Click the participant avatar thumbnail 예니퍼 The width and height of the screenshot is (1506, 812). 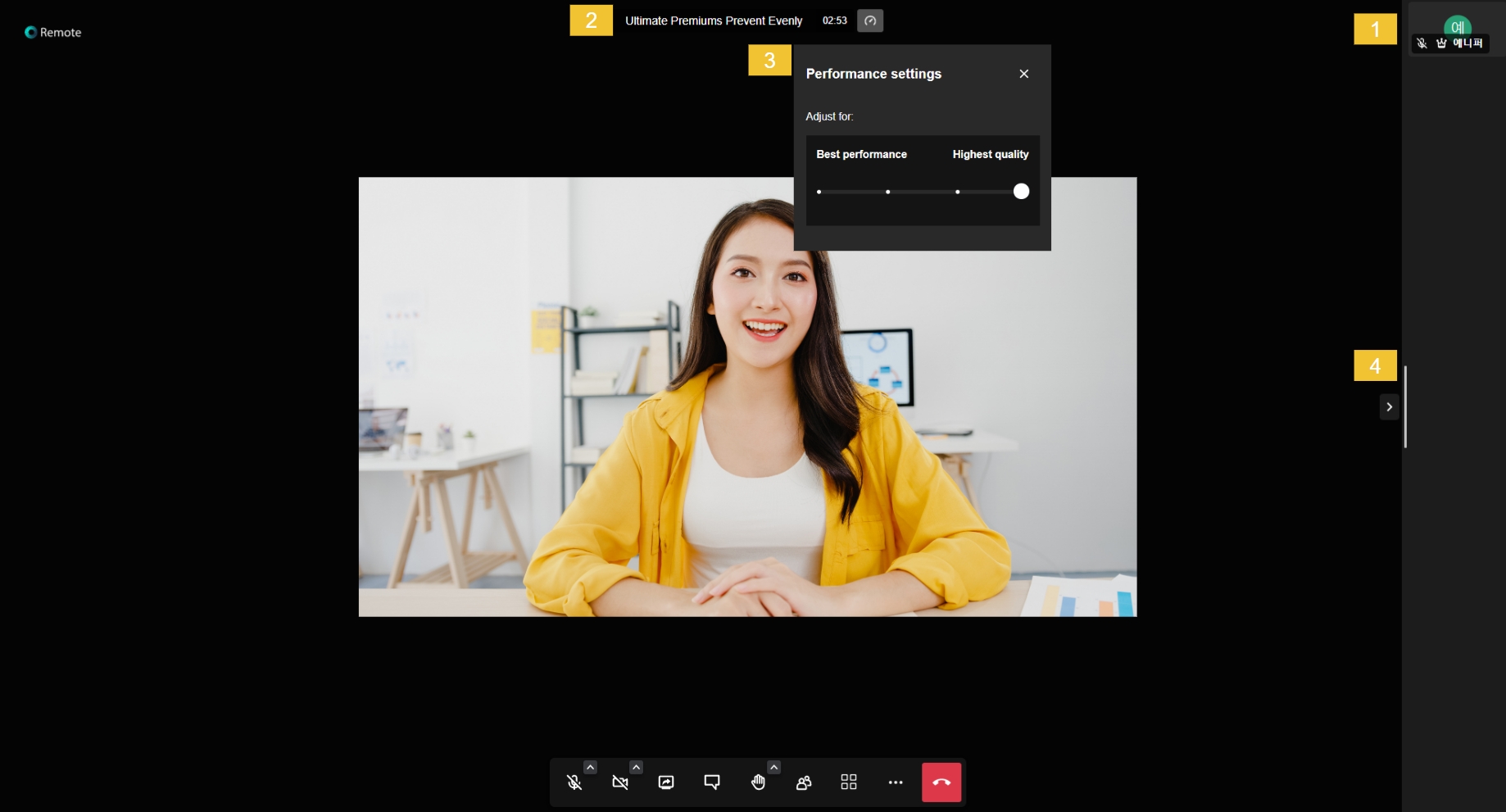point(1457,29)
